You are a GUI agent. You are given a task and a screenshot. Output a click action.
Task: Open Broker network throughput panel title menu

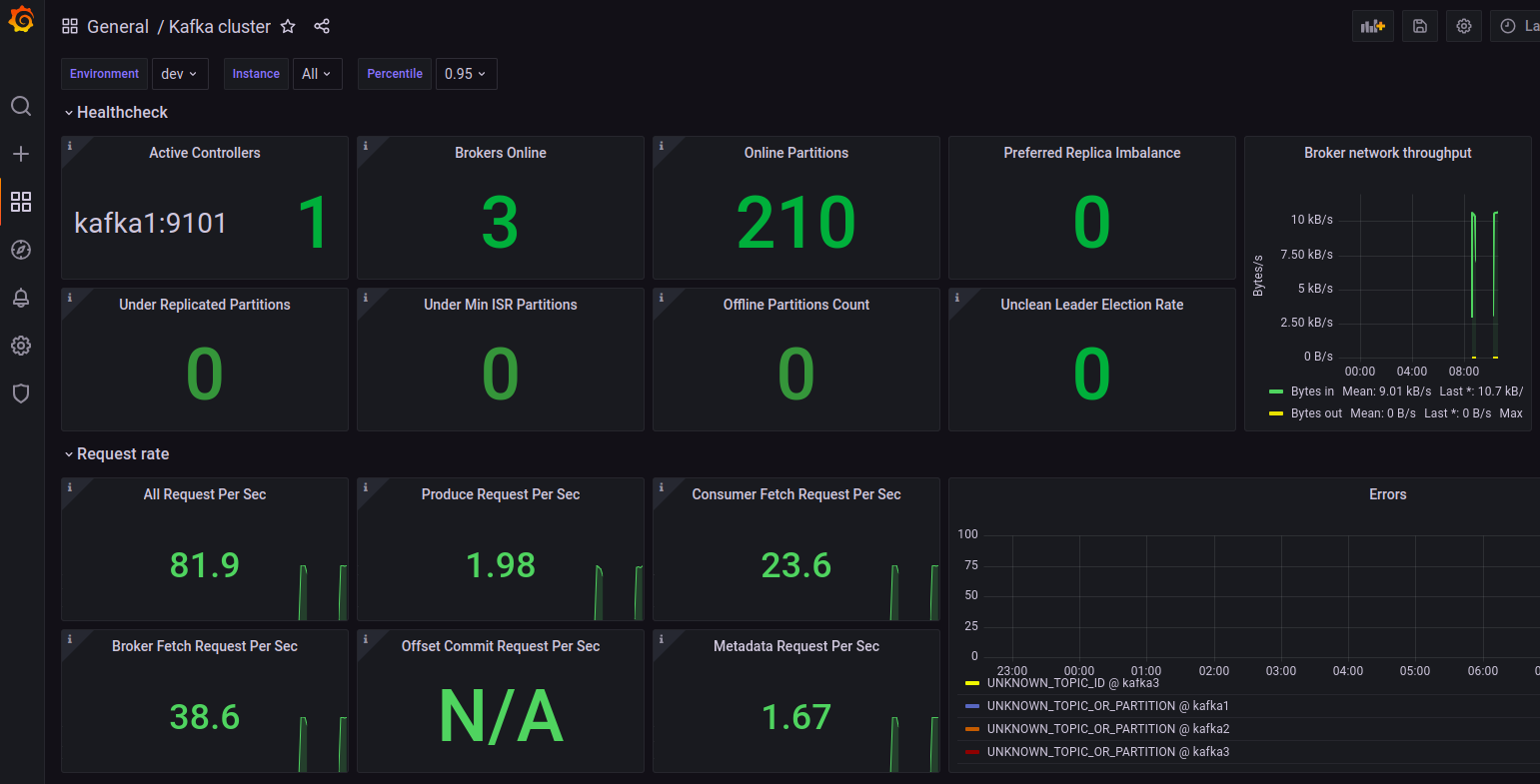(1387, 153)
